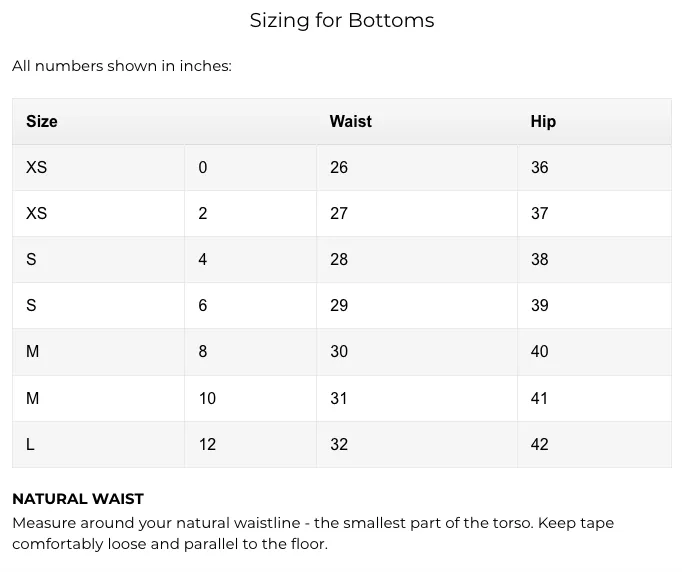The width and height of the screenshot is (682, 572).
Task: Click waist value 30
Action: pos(339,351)
